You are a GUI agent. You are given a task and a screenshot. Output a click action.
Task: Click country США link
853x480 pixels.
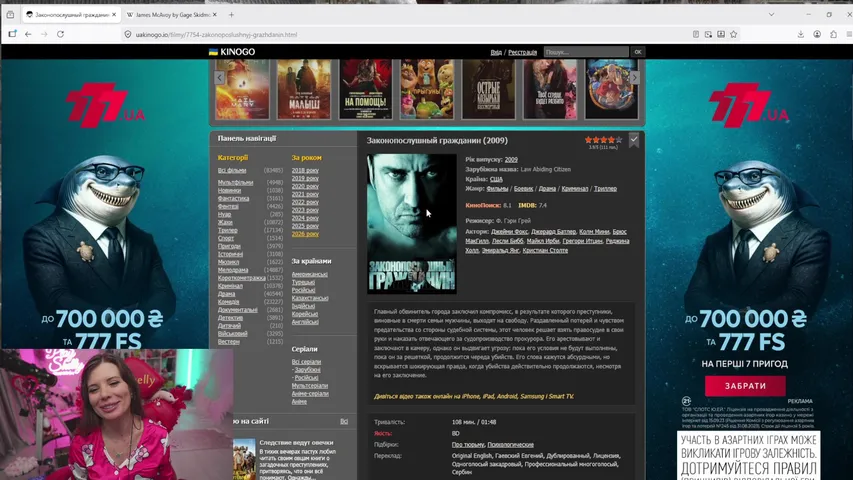point(496,179)
